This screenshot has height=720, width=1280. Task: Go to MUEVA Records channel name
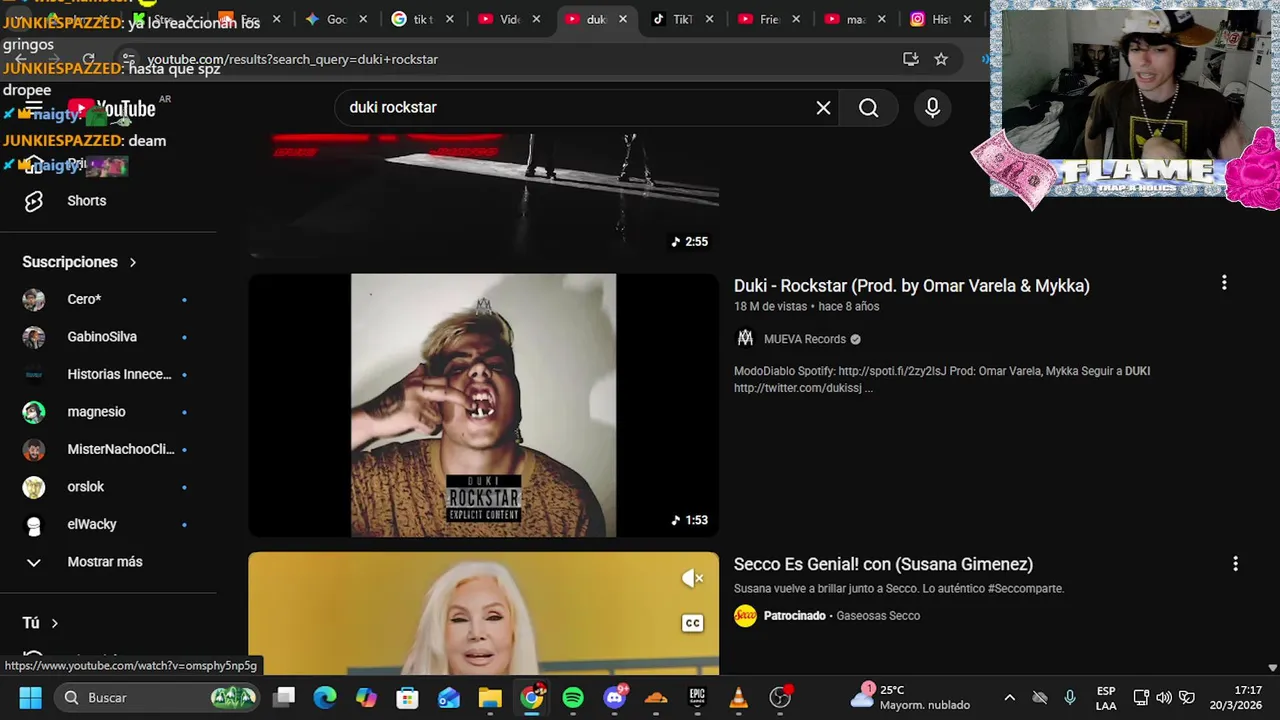(805, 339)
